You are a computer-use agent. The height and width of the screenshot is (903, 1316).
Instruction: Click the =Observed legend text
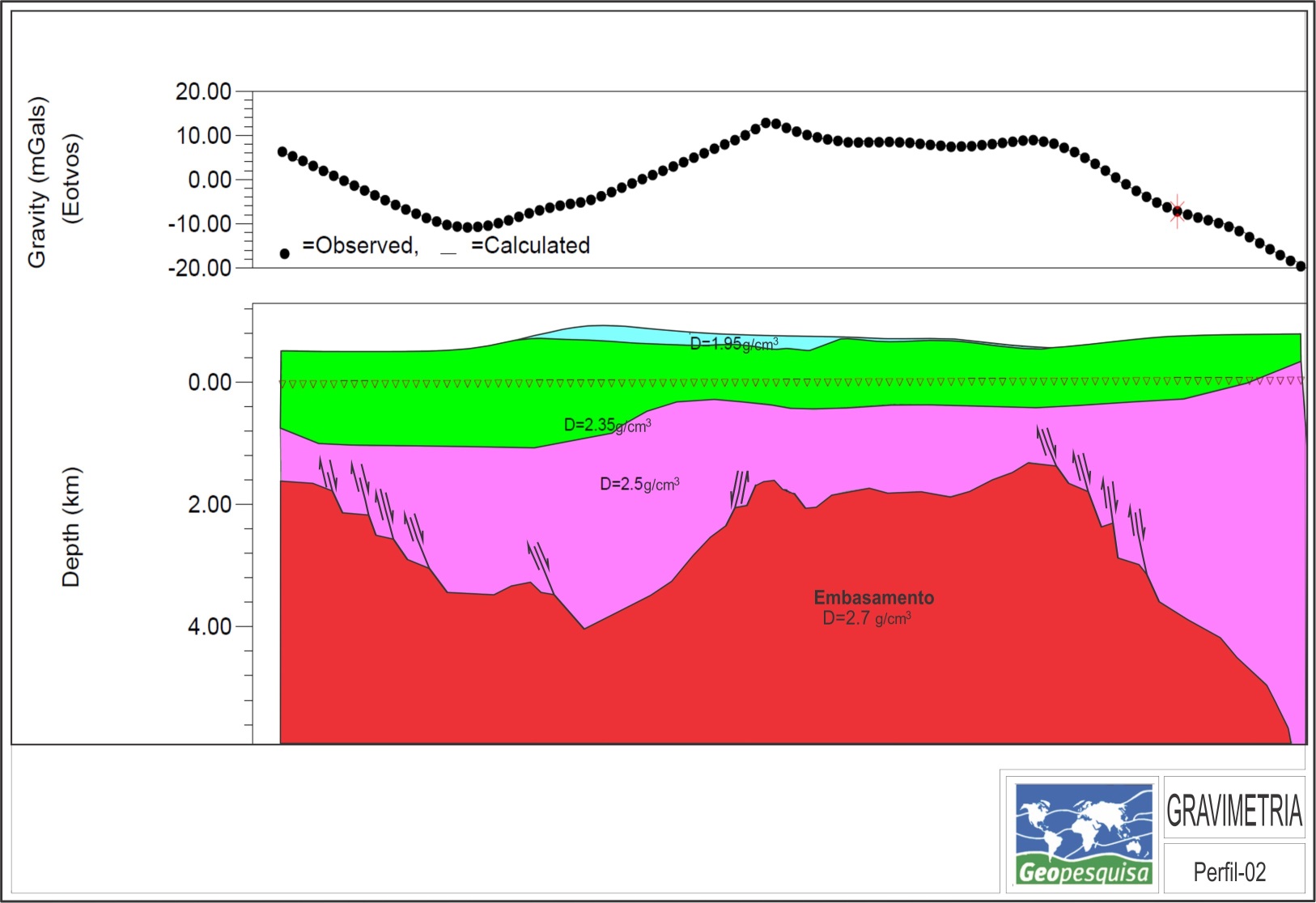tap(361, 245)
